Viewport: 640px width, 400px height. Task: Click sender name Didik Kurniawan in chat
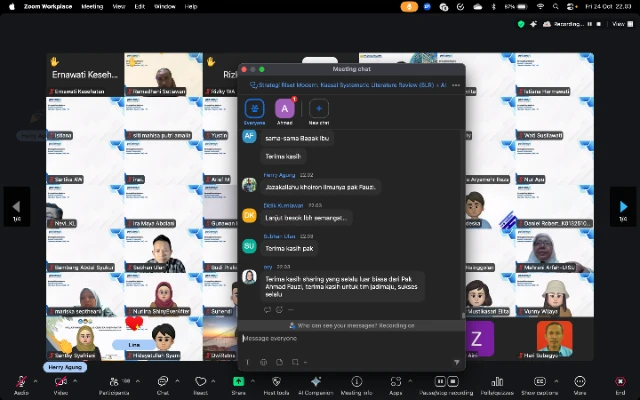click(283, 205)
